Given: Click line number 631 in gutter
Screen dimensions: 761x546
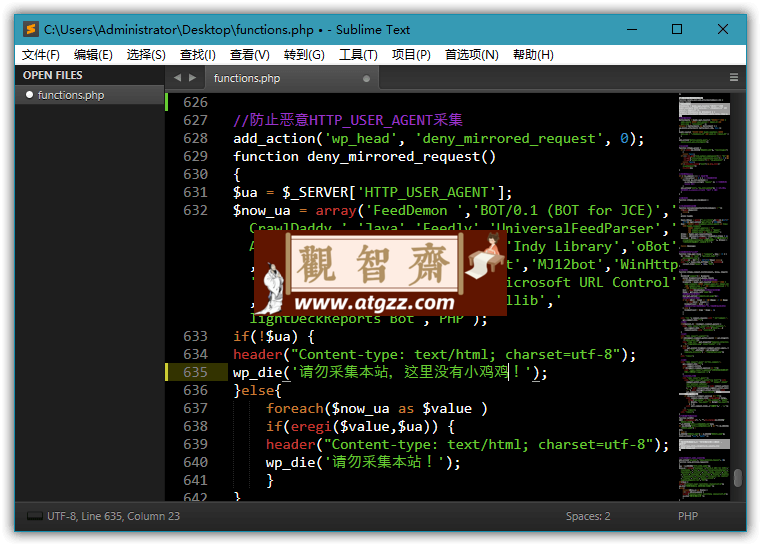Looking at the screenshot, I should [195, 192].
